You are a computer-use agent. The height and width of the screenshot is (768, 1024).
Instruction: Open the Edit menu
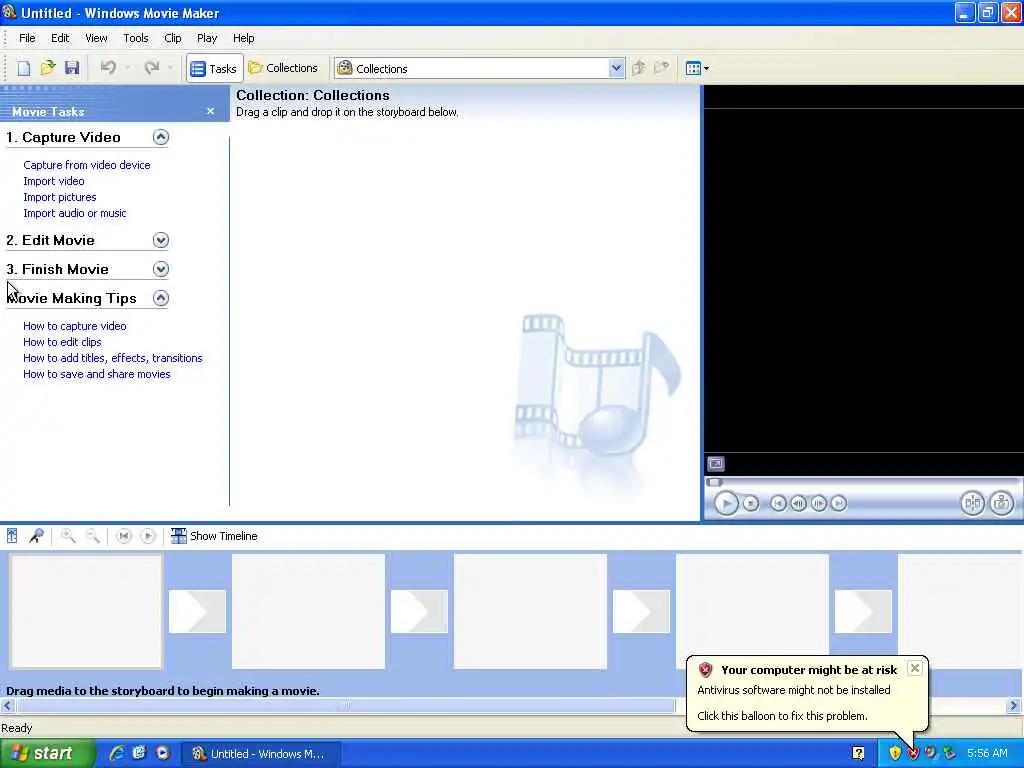pos(60,38)
